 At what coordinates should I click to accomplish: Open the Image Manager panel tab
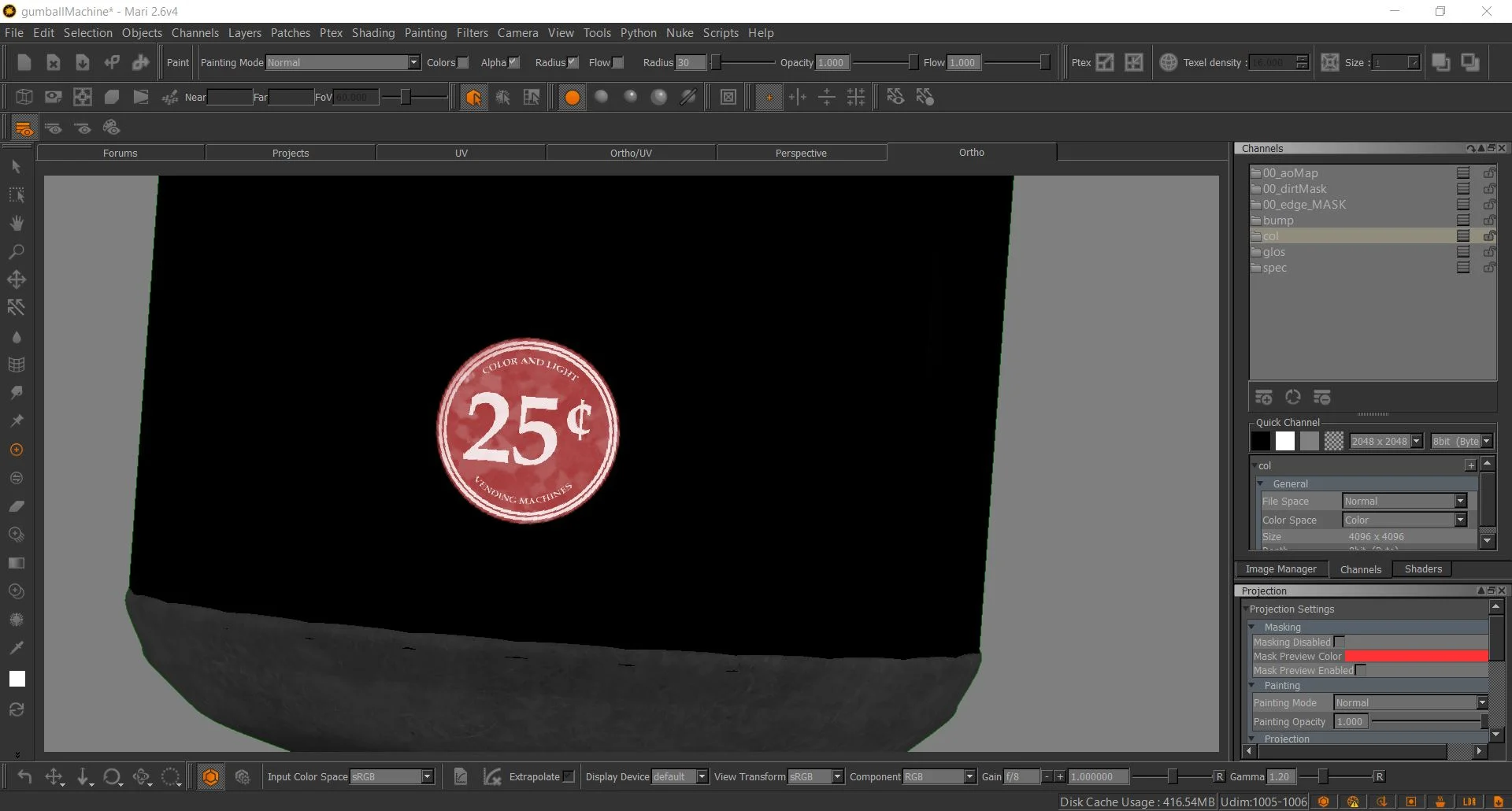point(1280,568)
